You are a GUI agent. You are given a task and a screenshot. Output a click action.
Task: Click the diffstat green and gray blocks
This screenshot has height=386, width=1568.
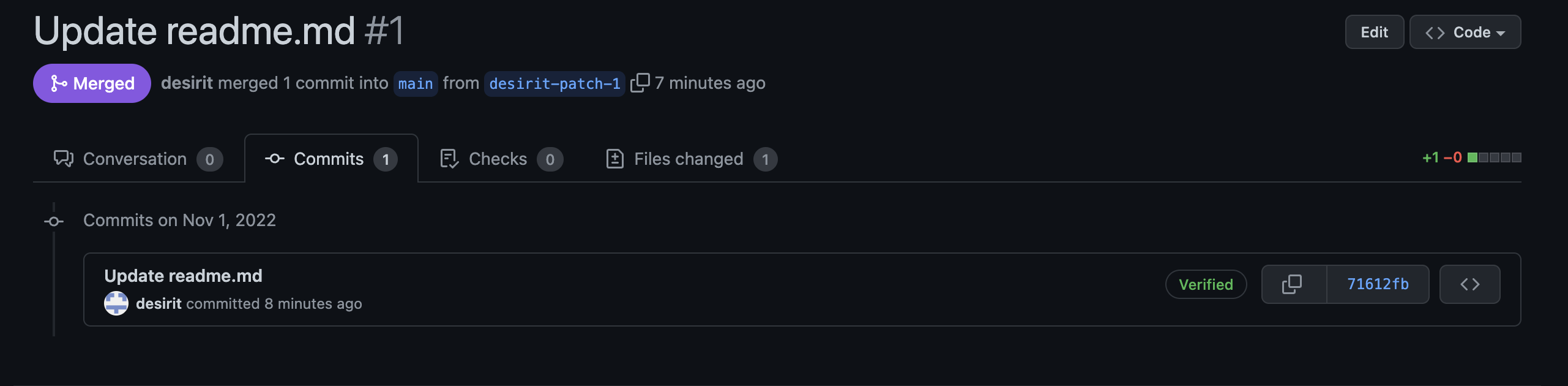(x=1494, y=157)
